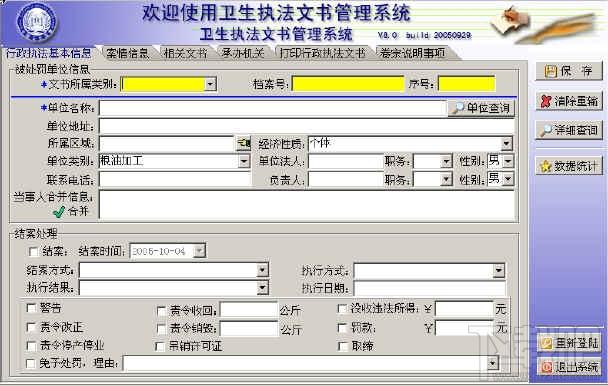Expand 单位类别 dropdown
This screenshot has width=608, height=386.
[244, 161]
